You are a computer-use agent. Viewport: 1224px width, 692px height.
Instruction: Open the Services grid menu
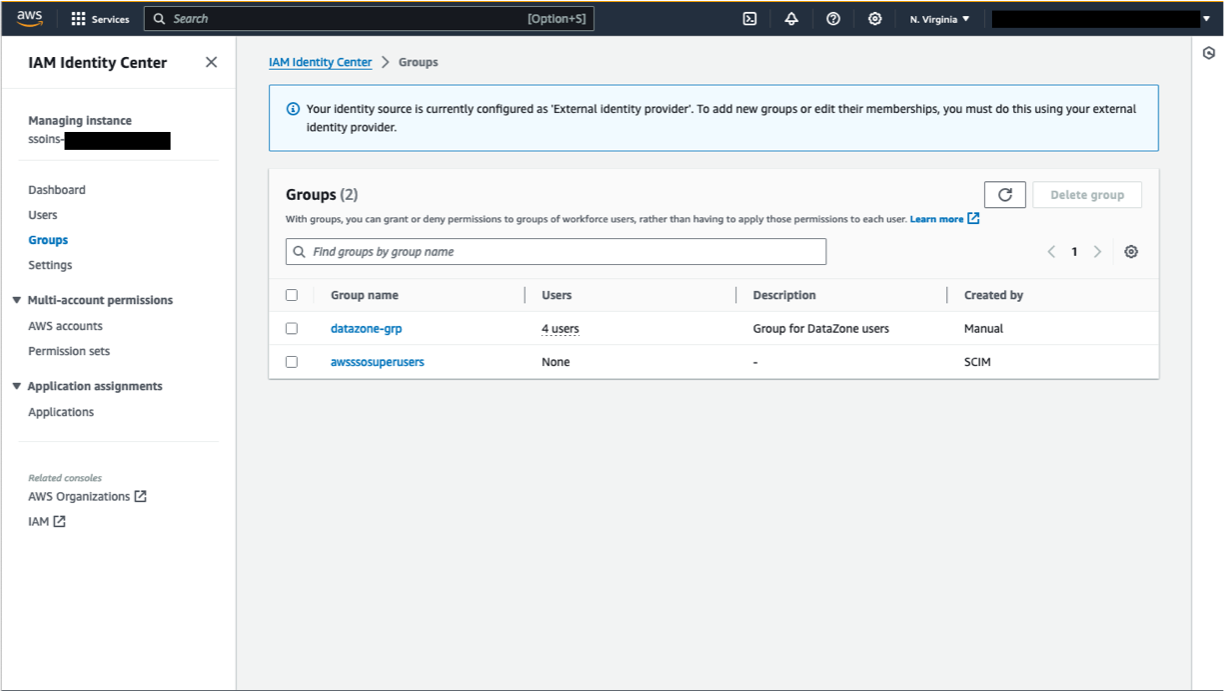[x=100, y=19]
